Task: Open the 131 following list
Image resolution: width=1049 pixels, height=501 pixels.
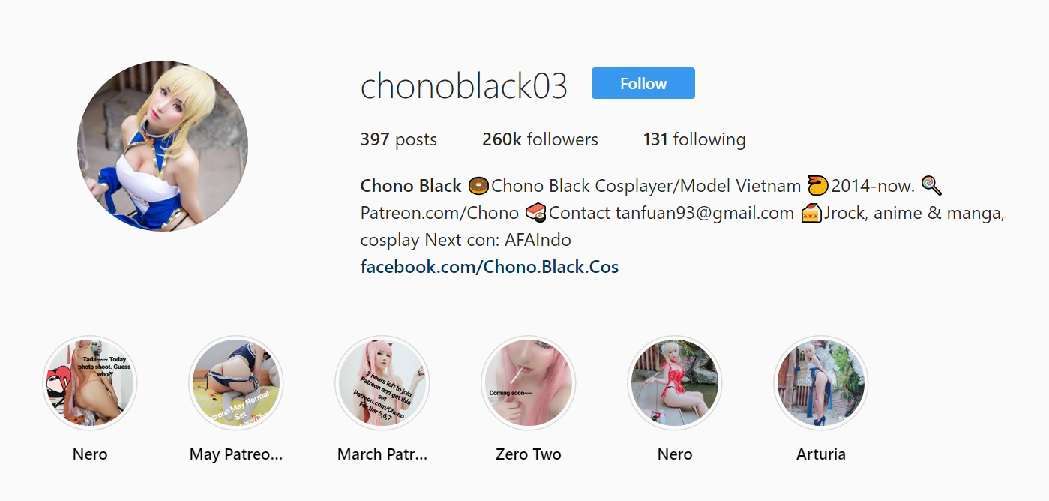Action: click(694, 140)
